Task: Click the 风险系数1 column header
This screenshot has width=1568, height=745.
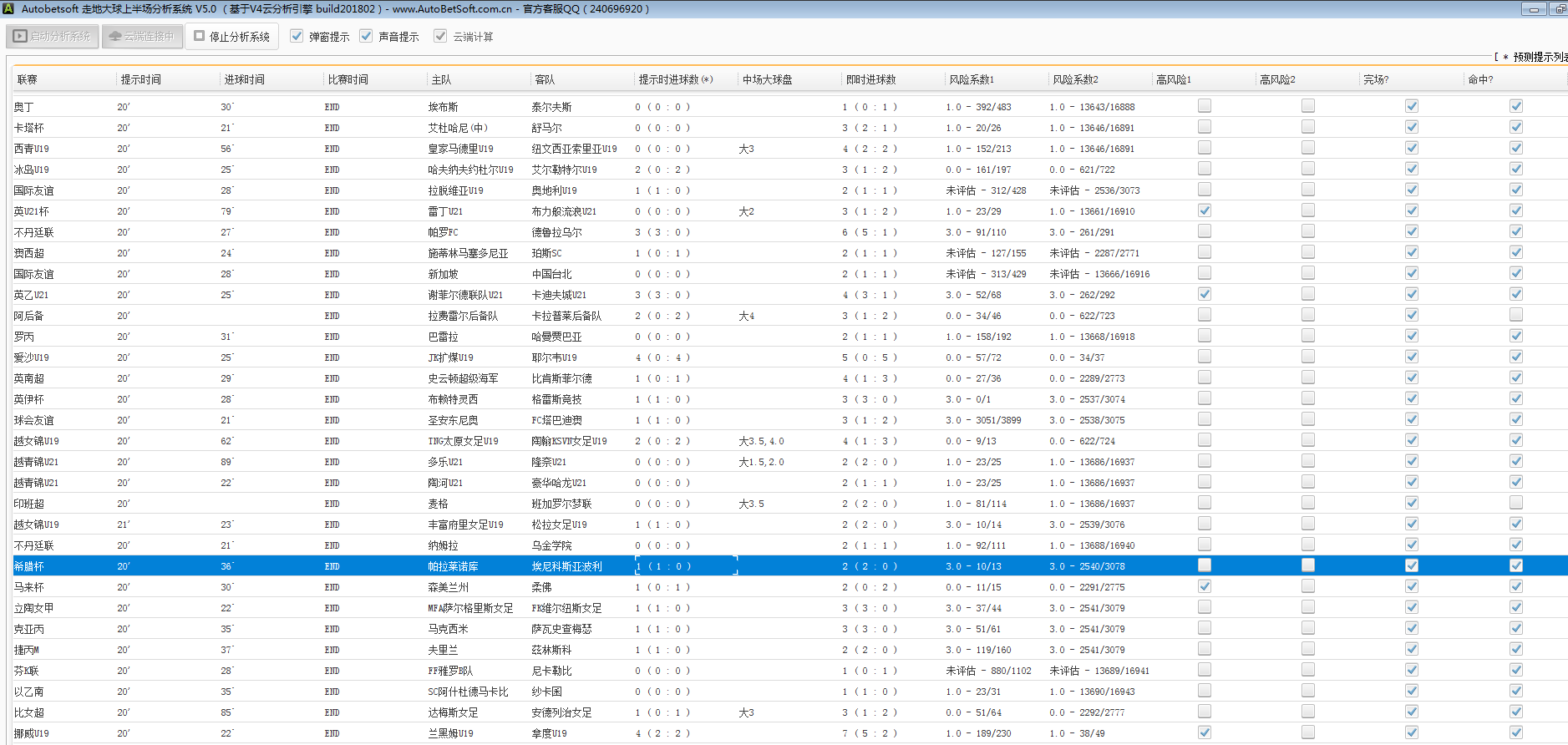Action: tap(972, 79)
